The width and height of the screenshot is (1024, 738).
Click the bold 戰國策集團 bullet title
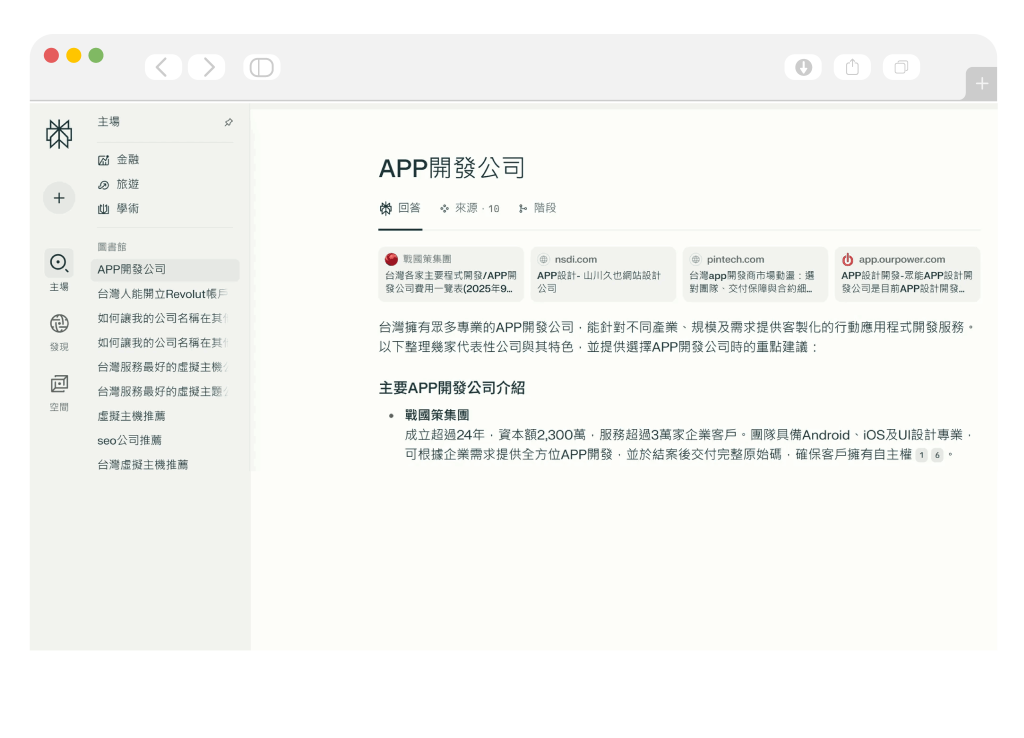click(437, 415)
